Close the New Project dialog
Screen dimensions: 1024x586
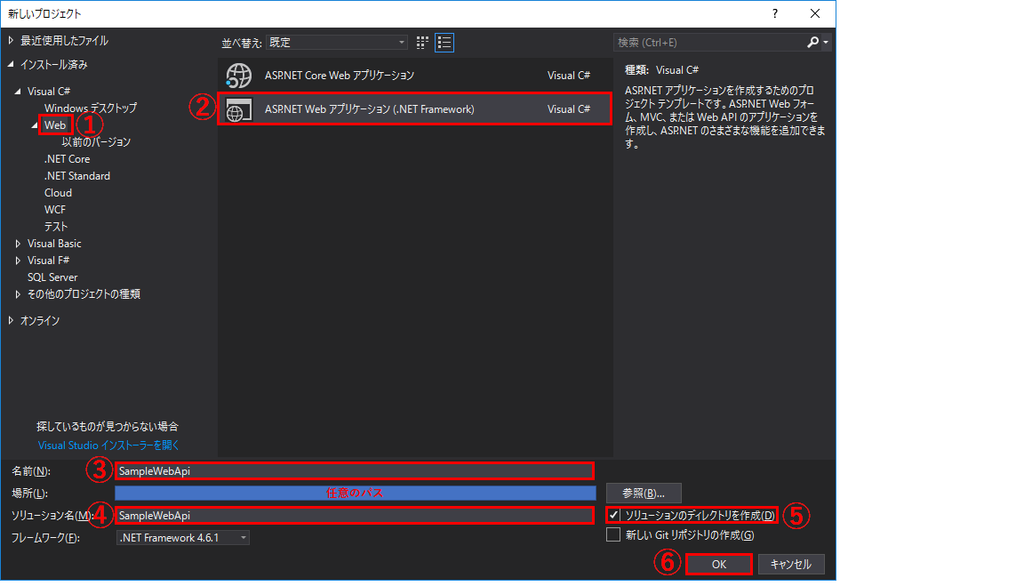(815, 14)
